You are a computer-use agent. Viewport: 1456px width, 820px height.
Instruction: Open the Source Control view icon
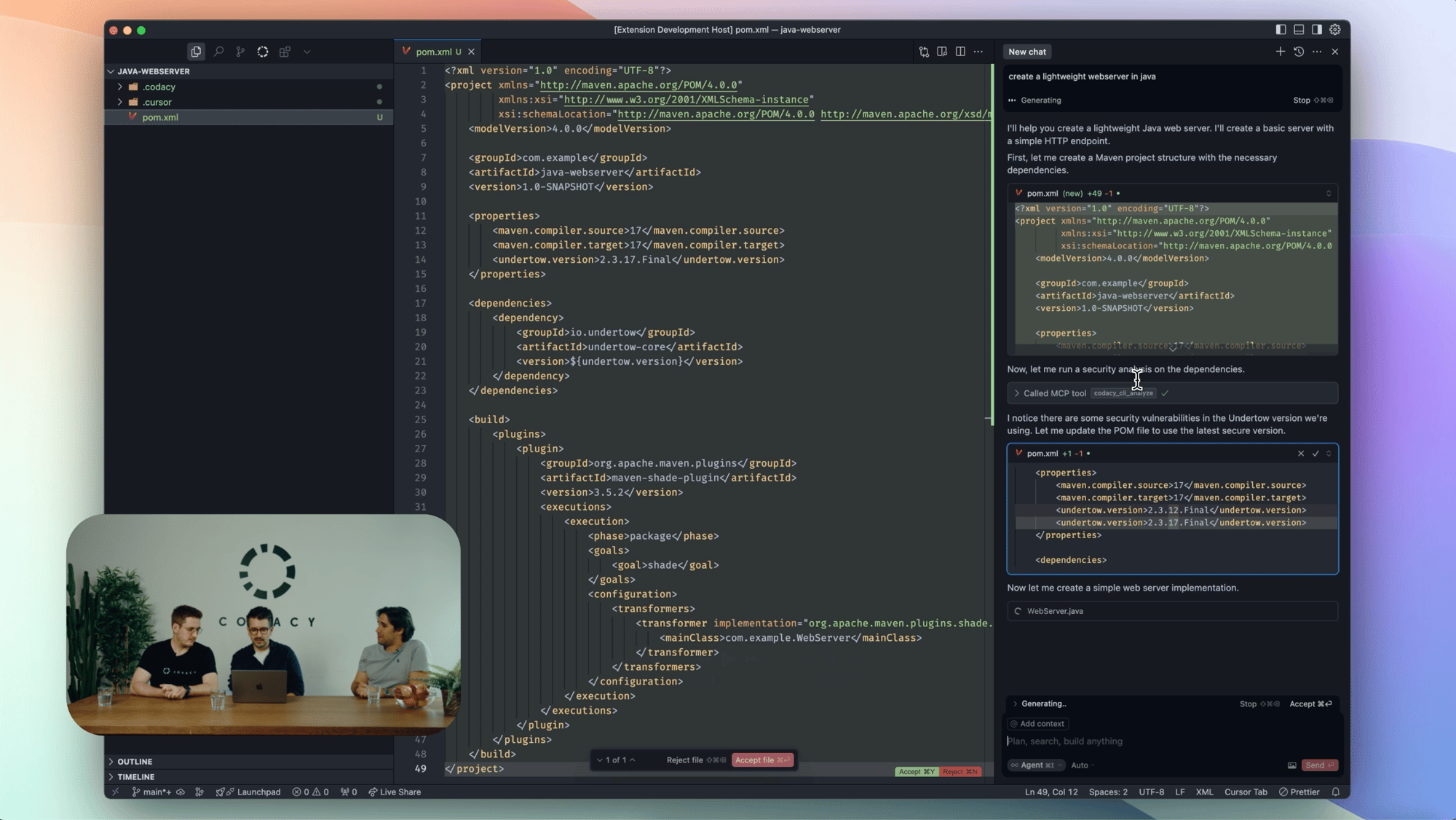coord(240,52)
